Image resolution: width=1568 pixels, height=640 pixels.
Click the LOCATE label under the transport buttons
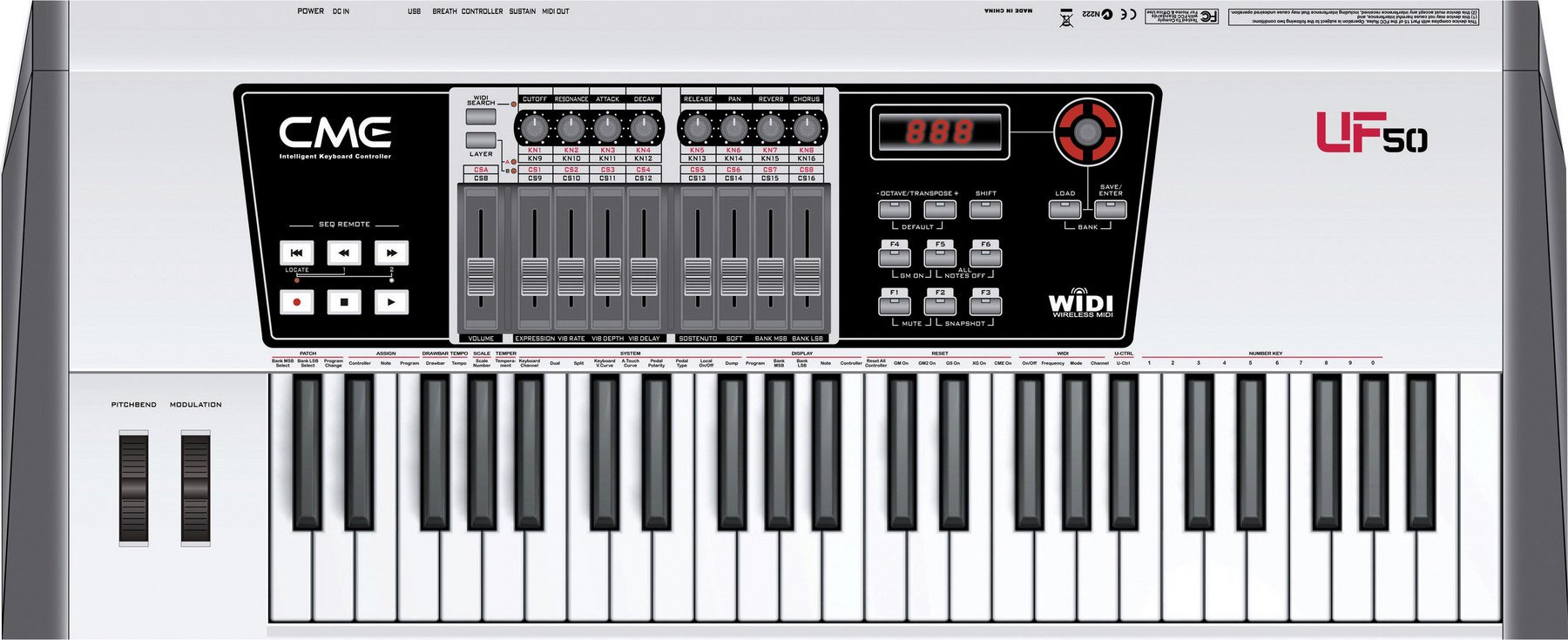[x=297, y=270]
